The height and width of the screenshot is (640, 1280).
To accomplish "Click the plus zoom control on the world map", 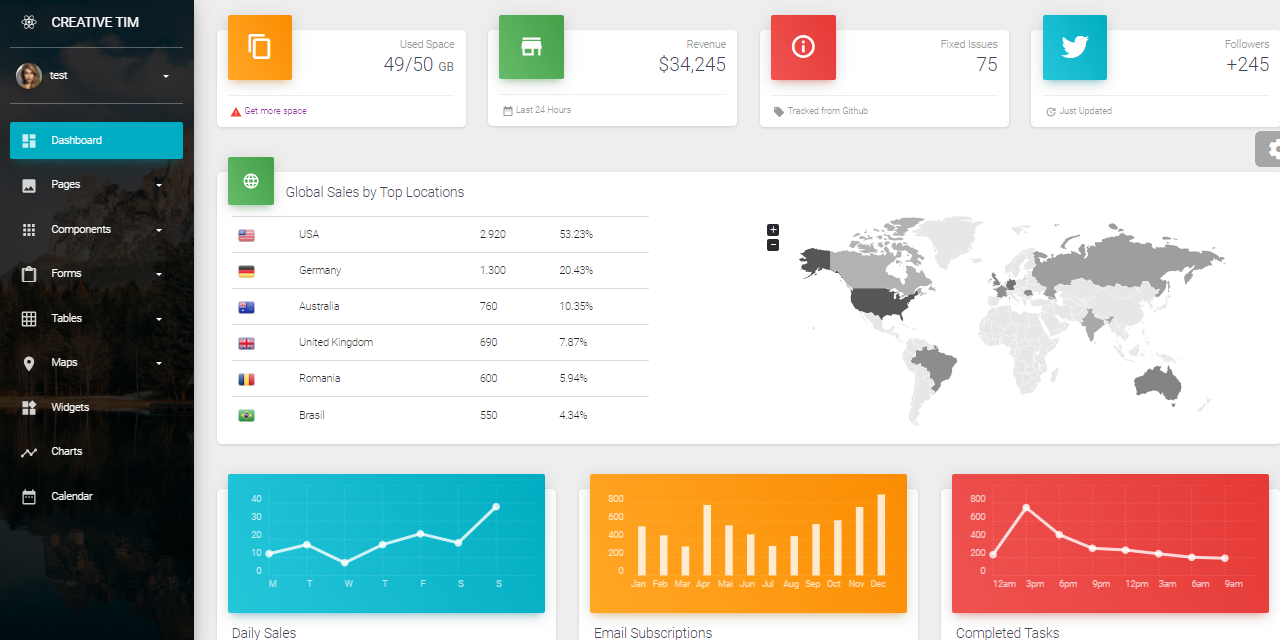I will [772, 229].
